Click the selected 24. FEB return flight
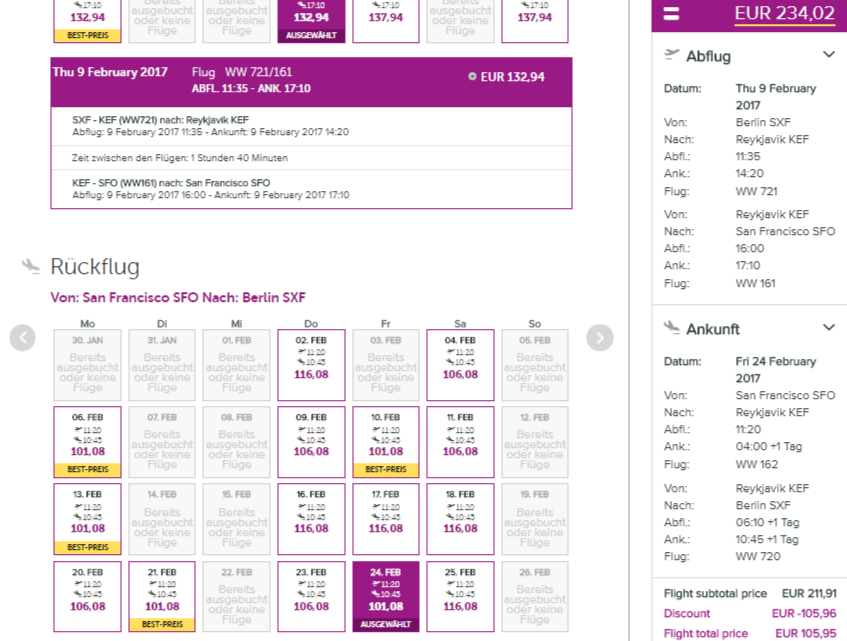847x641 pixels. point(386,596)
